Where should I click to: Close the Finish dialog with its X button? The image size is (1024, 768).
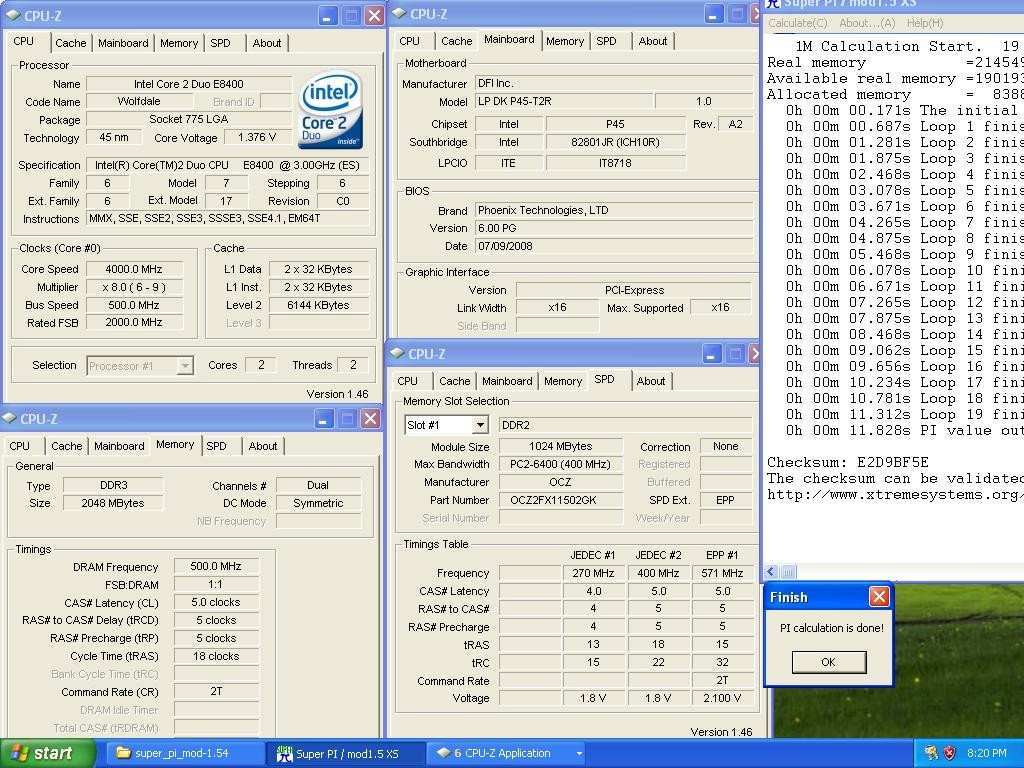[879, 596]
